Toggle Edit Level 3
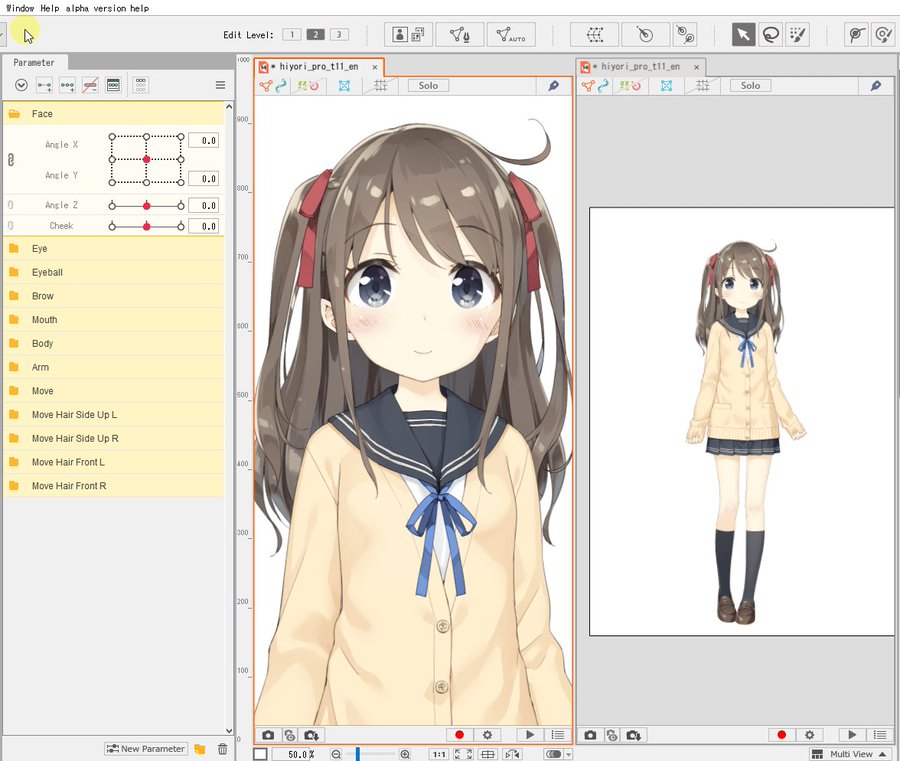The width and height of the screenshot is (900, 761). (339, 34)
